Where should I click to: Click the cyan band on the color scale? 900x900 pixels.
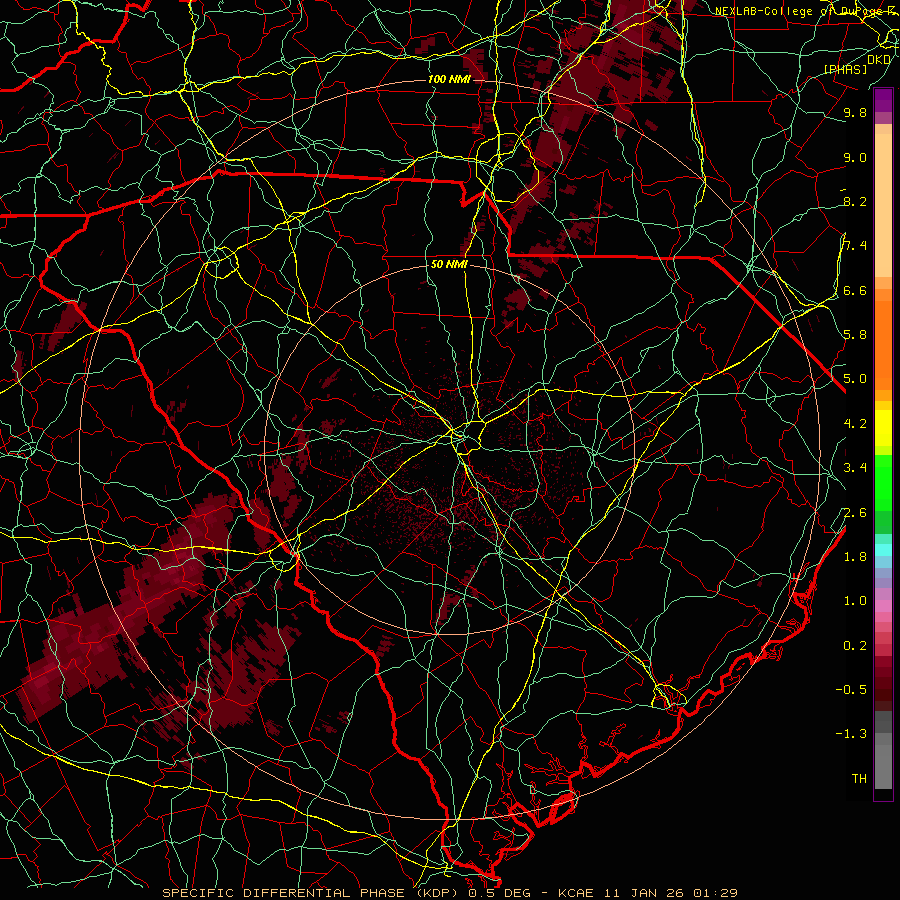(883, 549)
